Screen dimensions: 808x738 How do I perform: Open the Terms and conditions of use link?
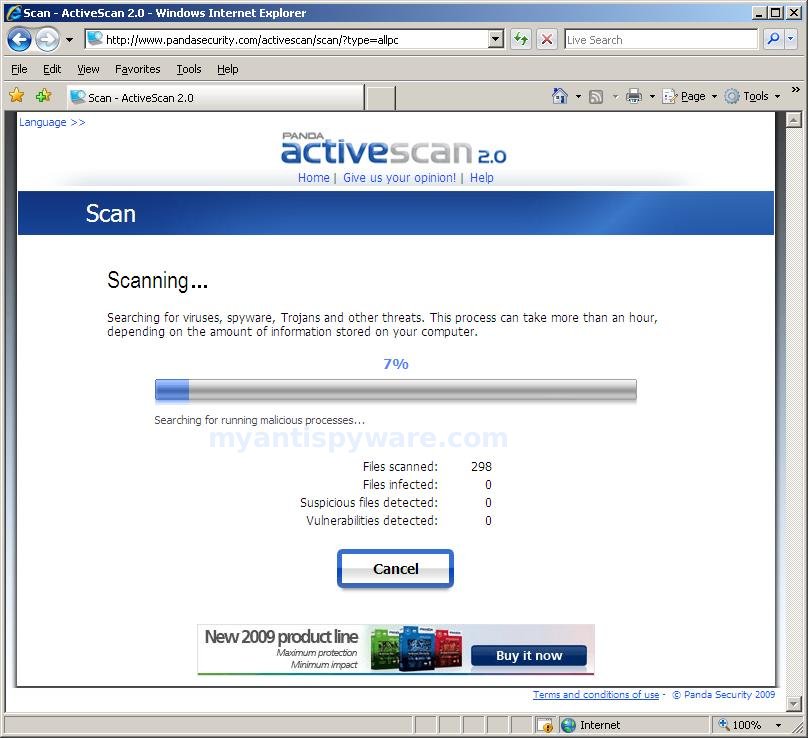pos(598,694)
